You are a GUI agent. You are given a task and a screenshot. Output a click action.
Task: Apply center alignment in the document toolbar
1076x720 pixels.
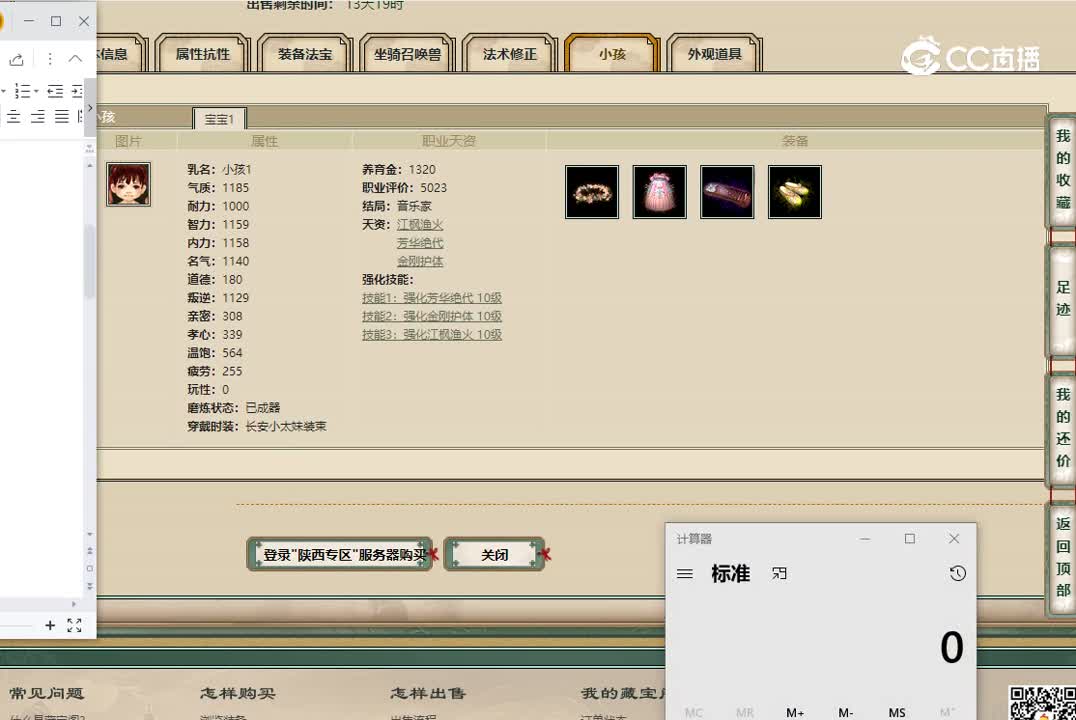14,117
